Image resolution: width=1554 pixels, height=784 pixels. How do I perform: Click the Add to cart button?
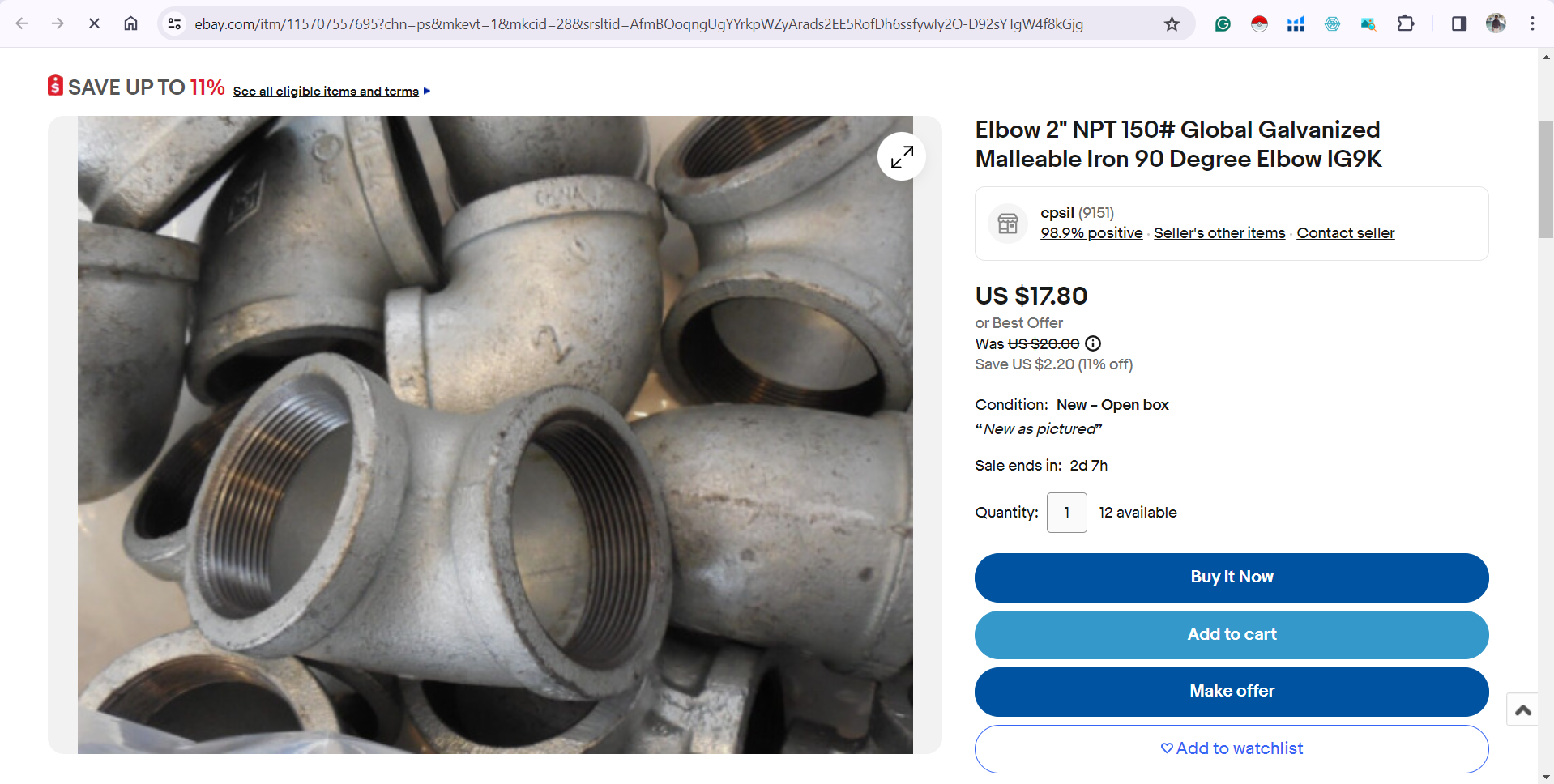tap(1232, 635)
